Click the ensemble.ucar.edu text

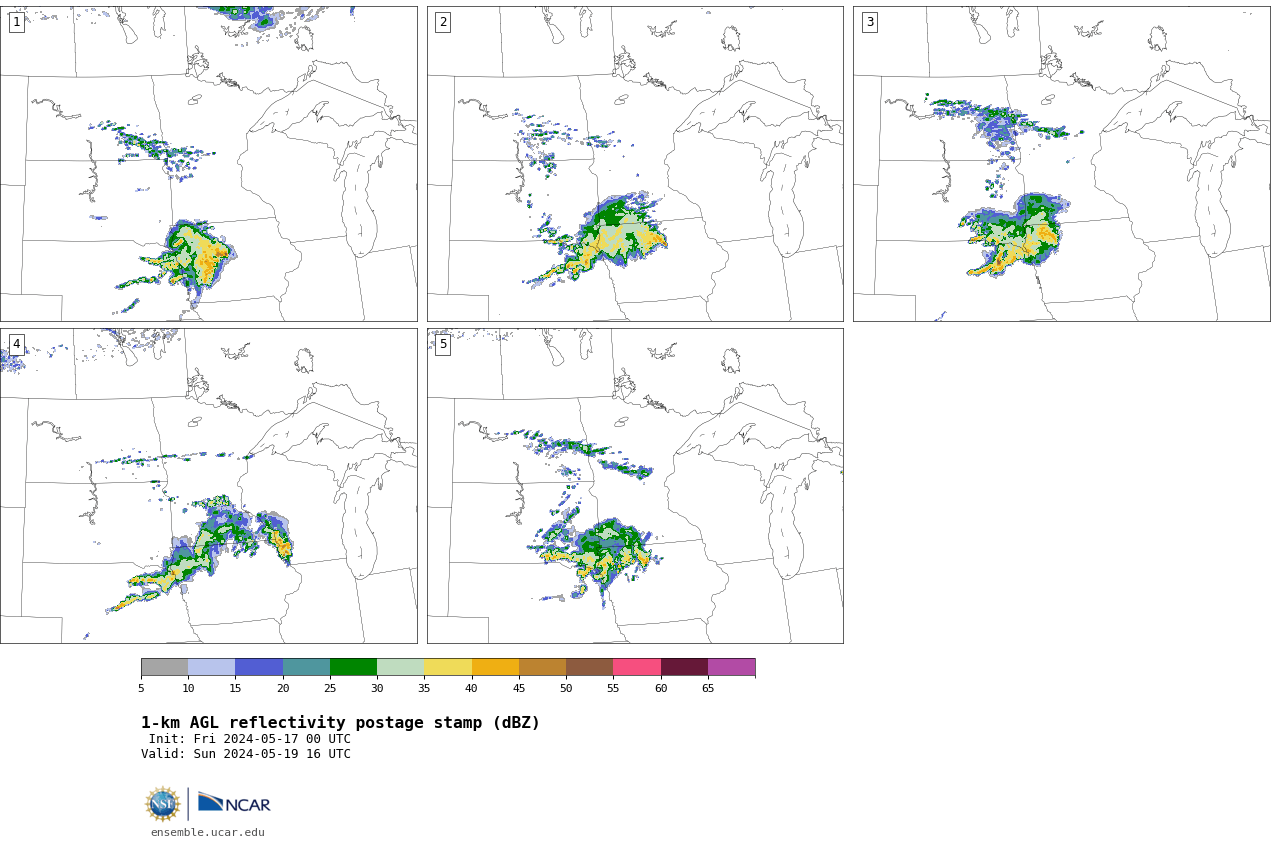click(208, 832)
